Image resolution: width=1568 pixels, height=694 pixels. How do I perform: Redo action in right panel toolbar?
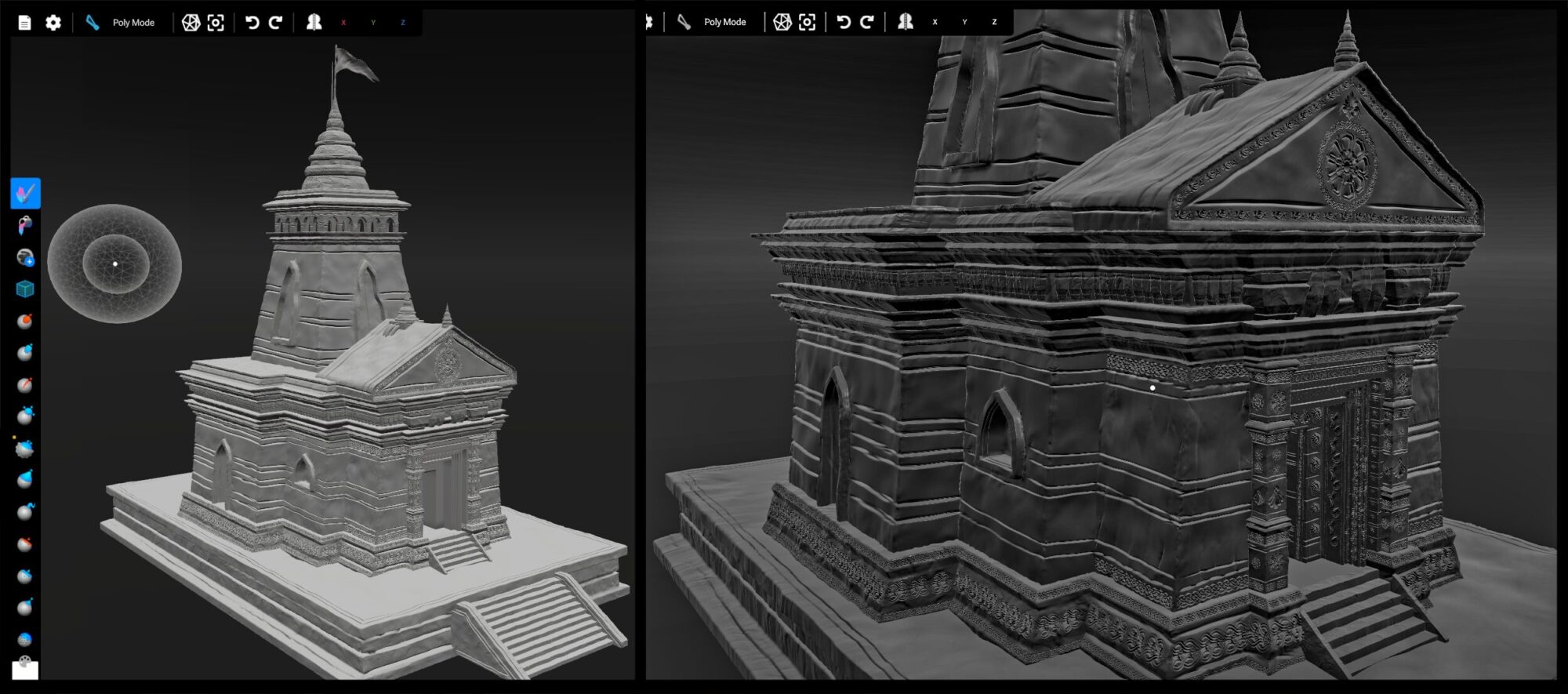pyautogui.click(x=867, y=22)
